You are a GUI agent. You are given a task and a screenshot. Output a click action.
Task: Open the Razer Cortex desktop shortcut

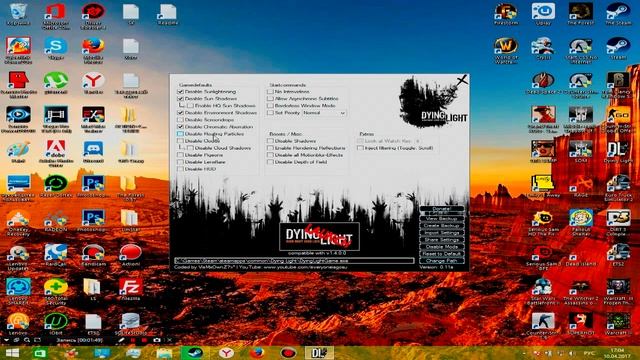coord(56,186)
